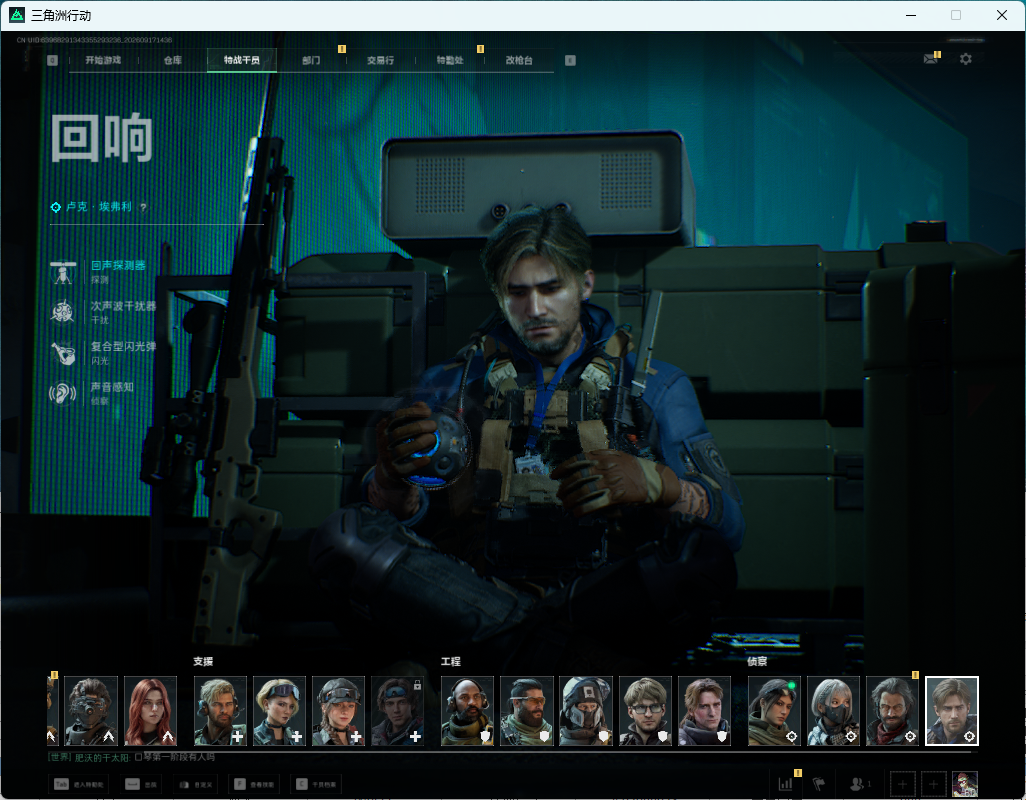Click the 复合型闪光弹 skill name text
Viewport: 1026px width, 800px height.
(124, 347)
